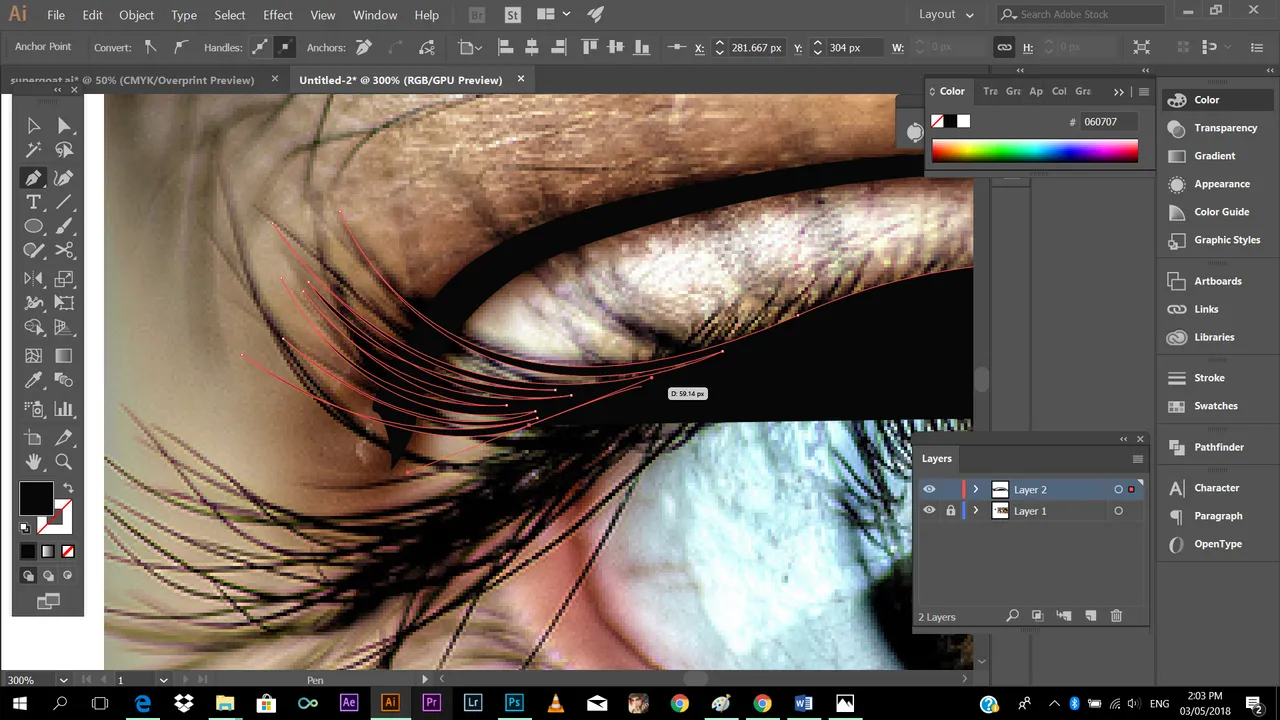This screenshot has width=1280, height=720.
Task: Hide Layer 2 visibility eye
Action: 929,490
